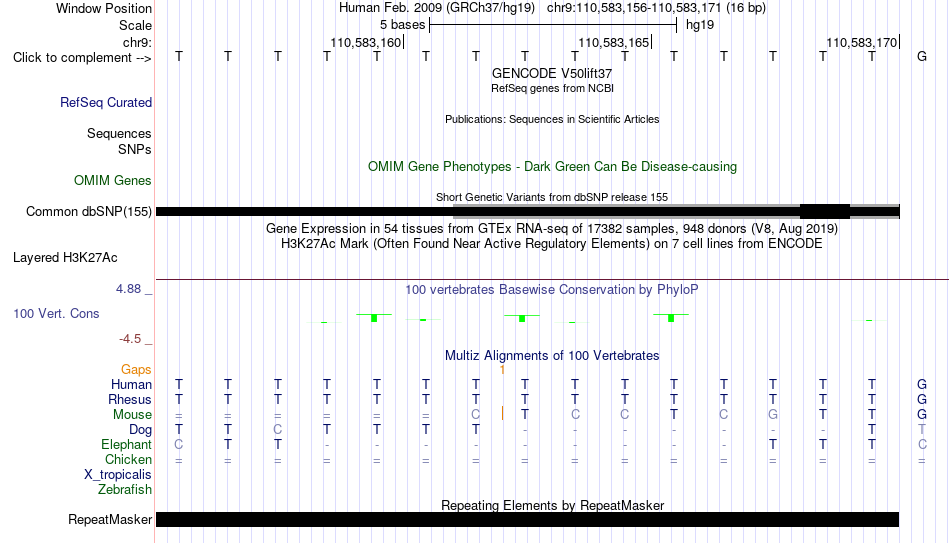The width and height of the screenshot is (950, 543).
Task: Click the G base in the chr9 row
Action: (x=922, y=56)
